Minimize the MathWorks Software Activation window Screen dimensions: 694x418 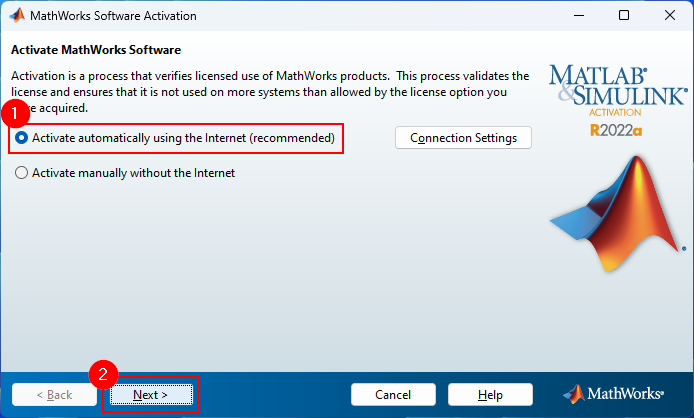pyautogui.click(x=579, y=15)
